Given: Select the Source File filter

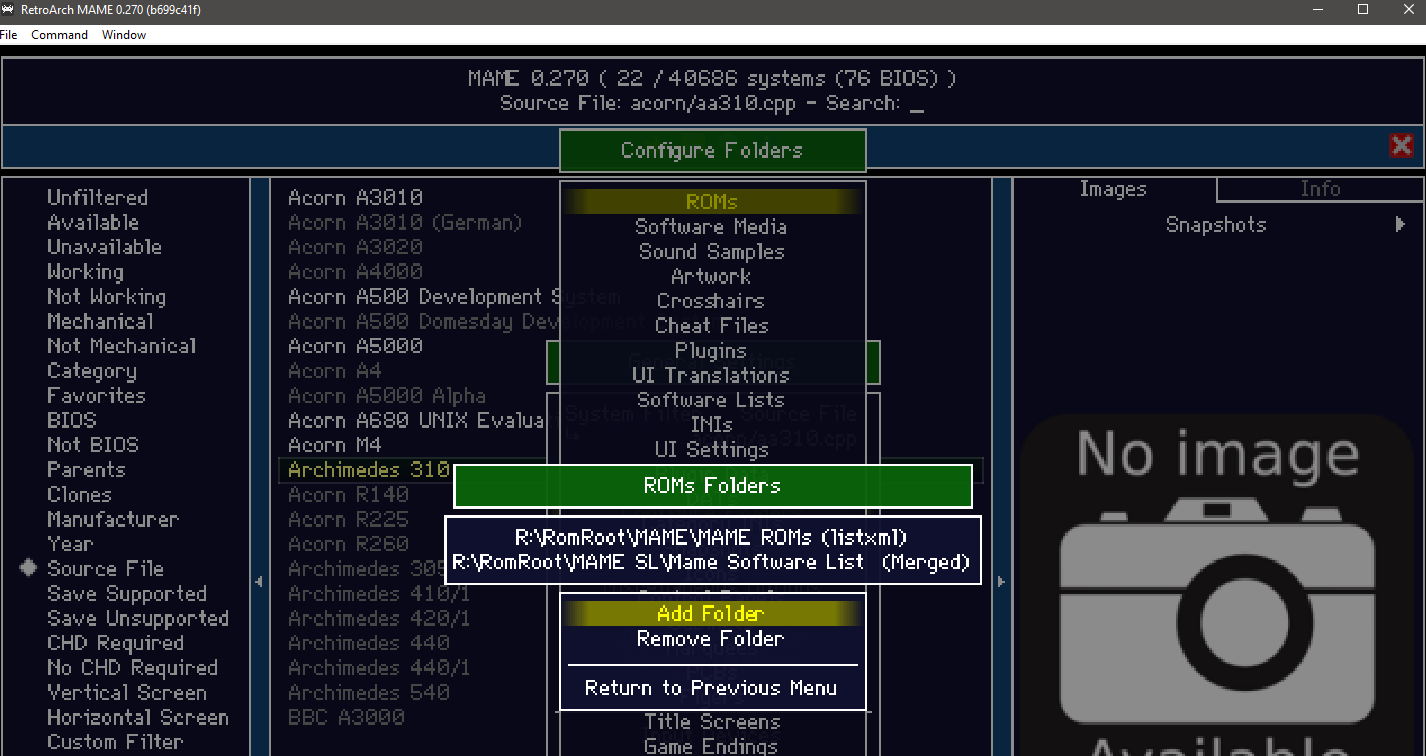Looking at the screenshot, I should click(x=105, y=569).
